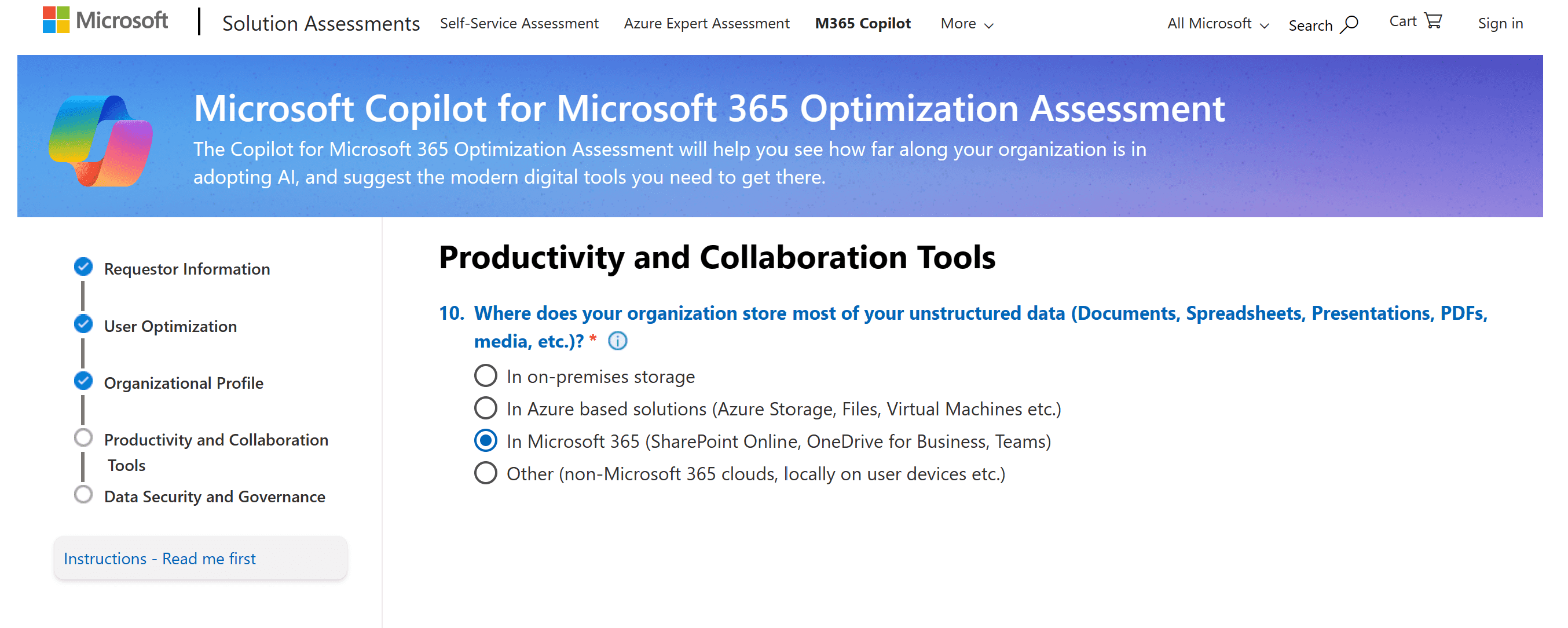Click the Cart label in header
Screen dimensions: 1568x628
pyautogui.click(x=1402, y=21)
